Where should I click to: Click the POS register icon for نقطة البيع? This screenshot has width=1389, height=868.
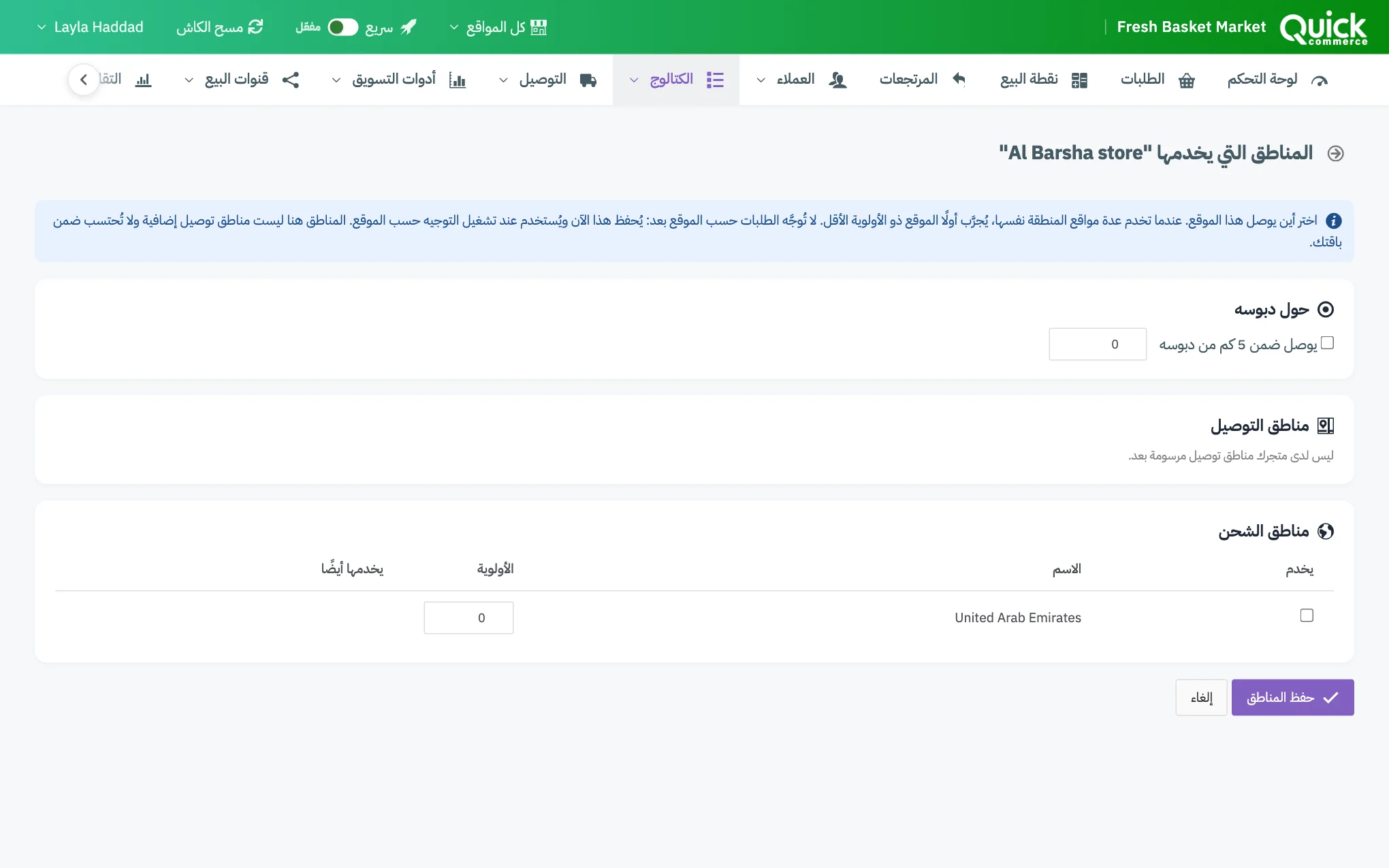click(x=1079, y=80)
